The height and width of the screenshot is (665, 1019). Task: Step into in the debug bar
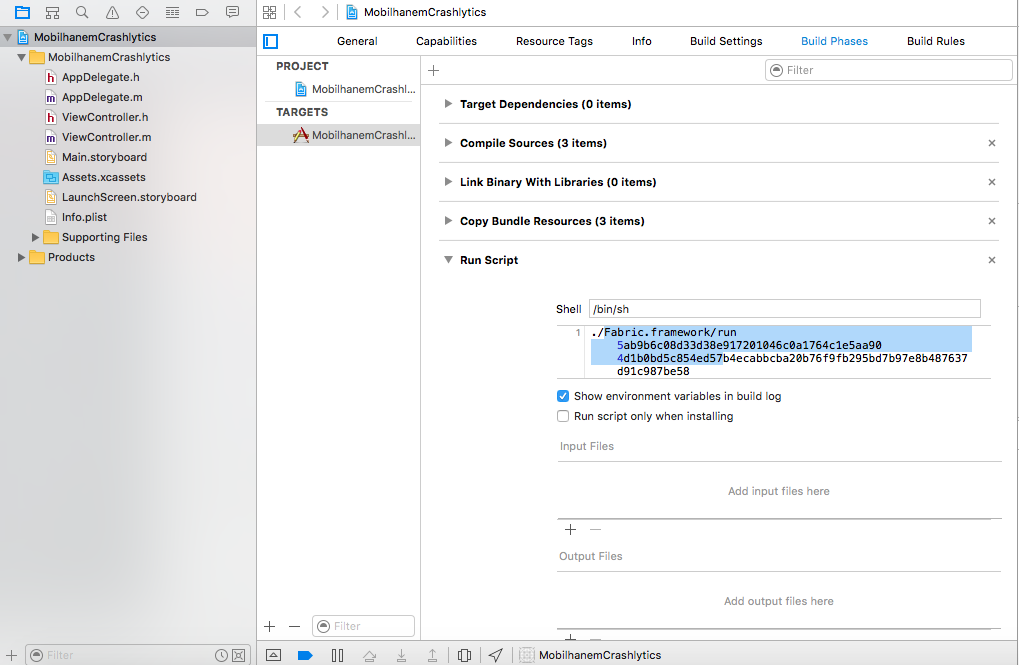pos(401,655)
